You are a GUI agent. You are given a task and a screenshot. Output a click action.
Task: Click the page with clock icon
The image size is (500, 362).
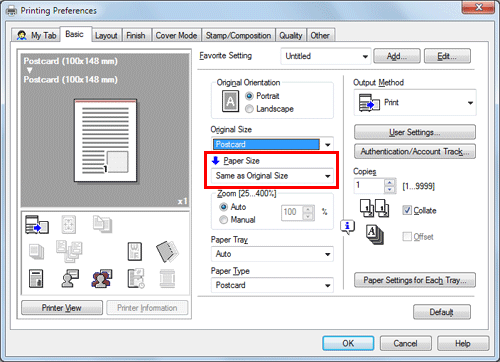click(x=136, y=278)
